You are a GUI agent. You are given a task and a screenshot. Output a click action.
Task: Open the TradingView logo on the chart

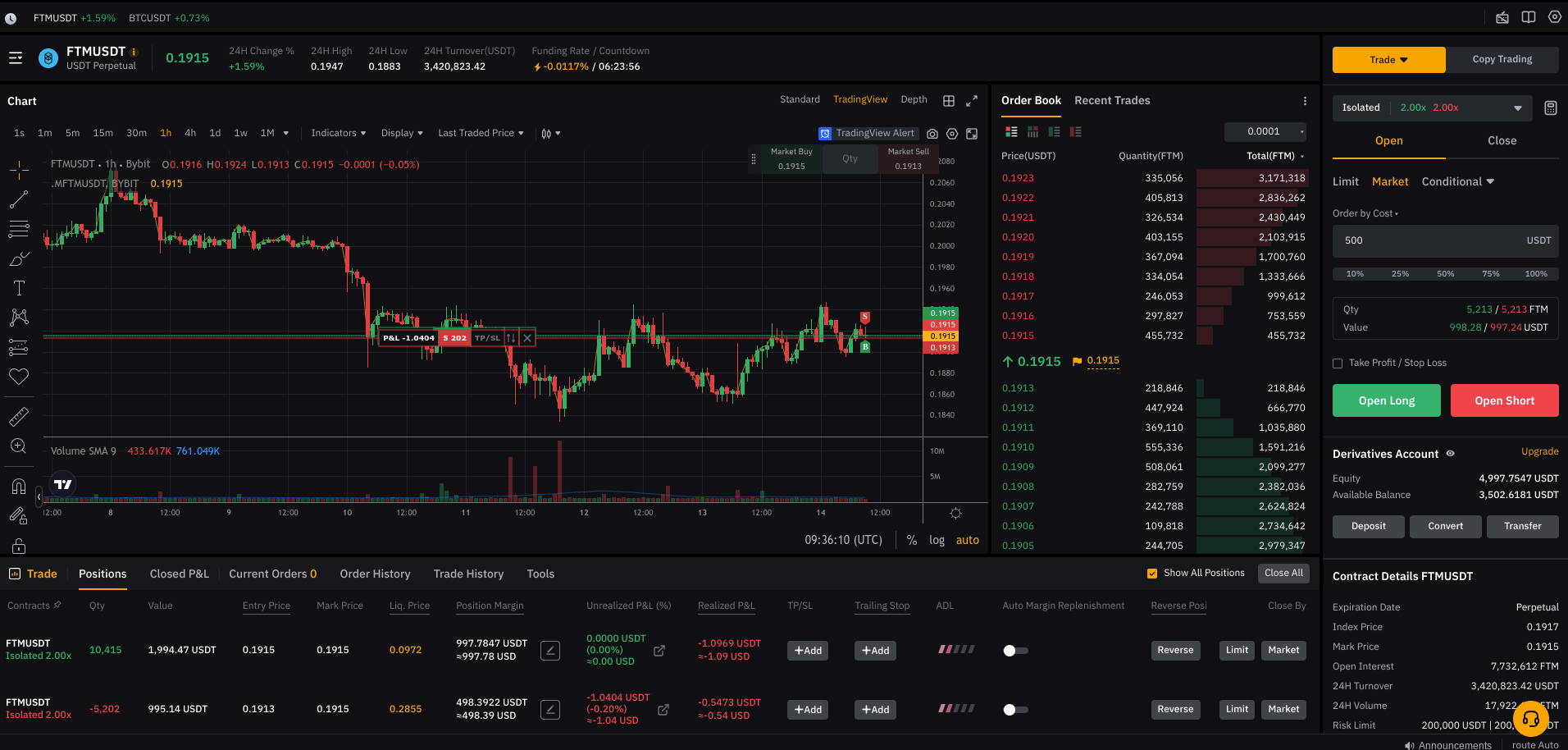(63, 484)
